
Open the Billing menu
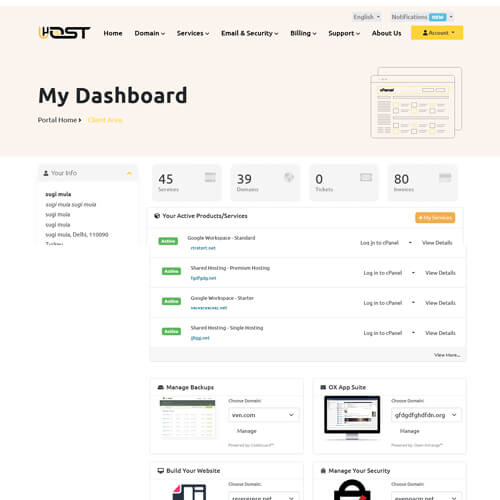(303, 33)
